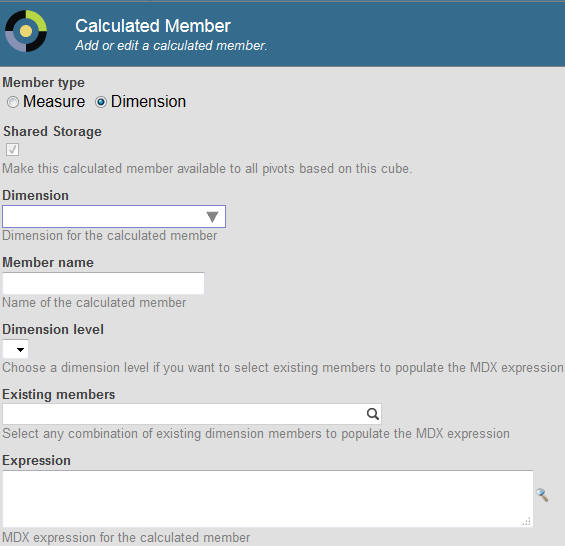This screenshot has height=546, width=565.
Task: Click 'Add or edit a calculated member' subtitle
Action: click(171, 46)
